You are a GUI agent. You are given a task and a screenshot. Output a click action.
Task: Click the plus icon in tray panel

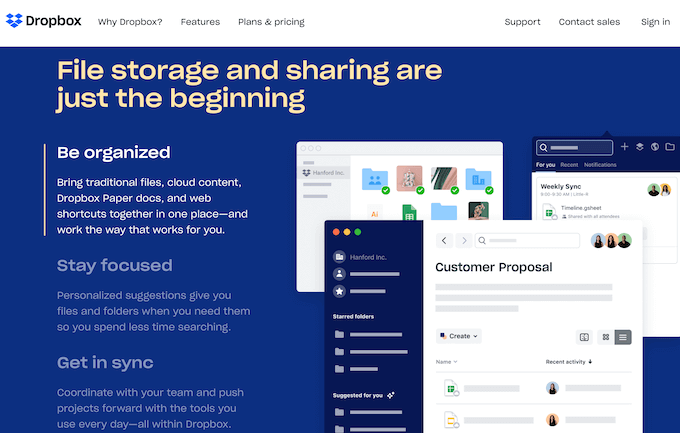(x=624, y=147)
